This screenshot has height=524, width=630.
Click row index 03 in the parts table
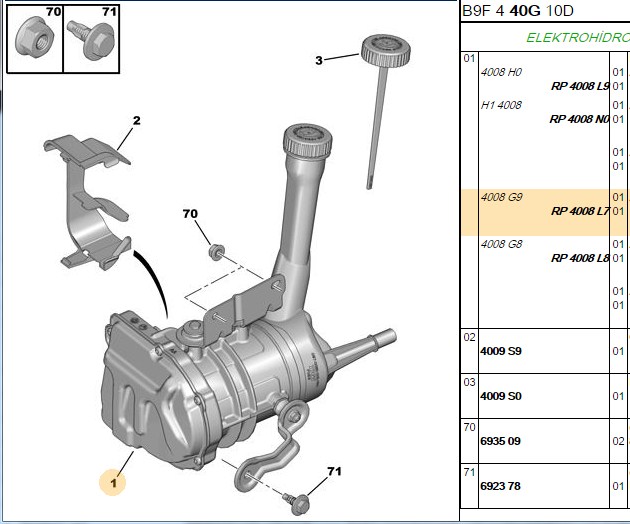tap(469, 382)
